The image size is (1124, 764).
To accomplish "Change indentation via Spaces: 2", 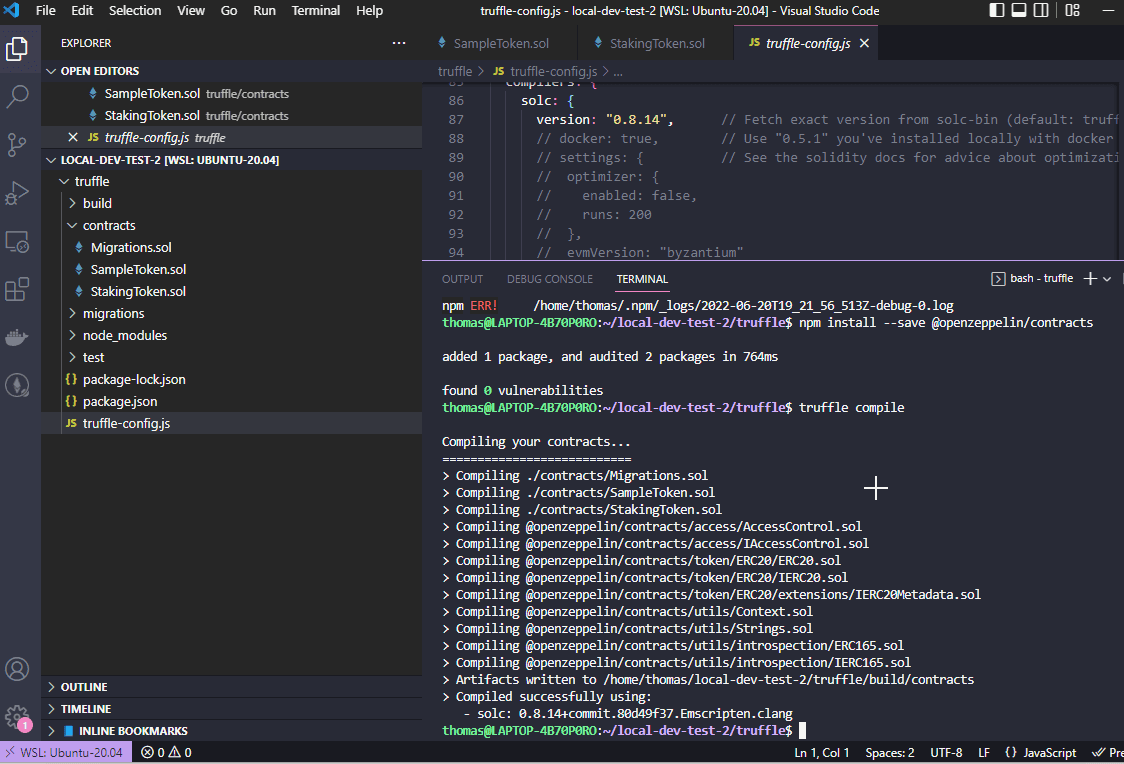I will (x=890, y=753).
